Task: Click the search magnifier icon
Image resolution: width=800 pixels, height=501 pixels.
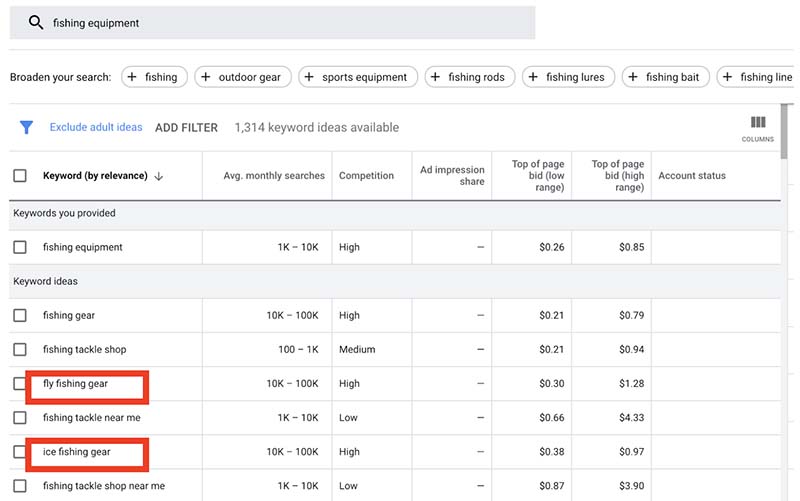Action: [x=36, y=22]
